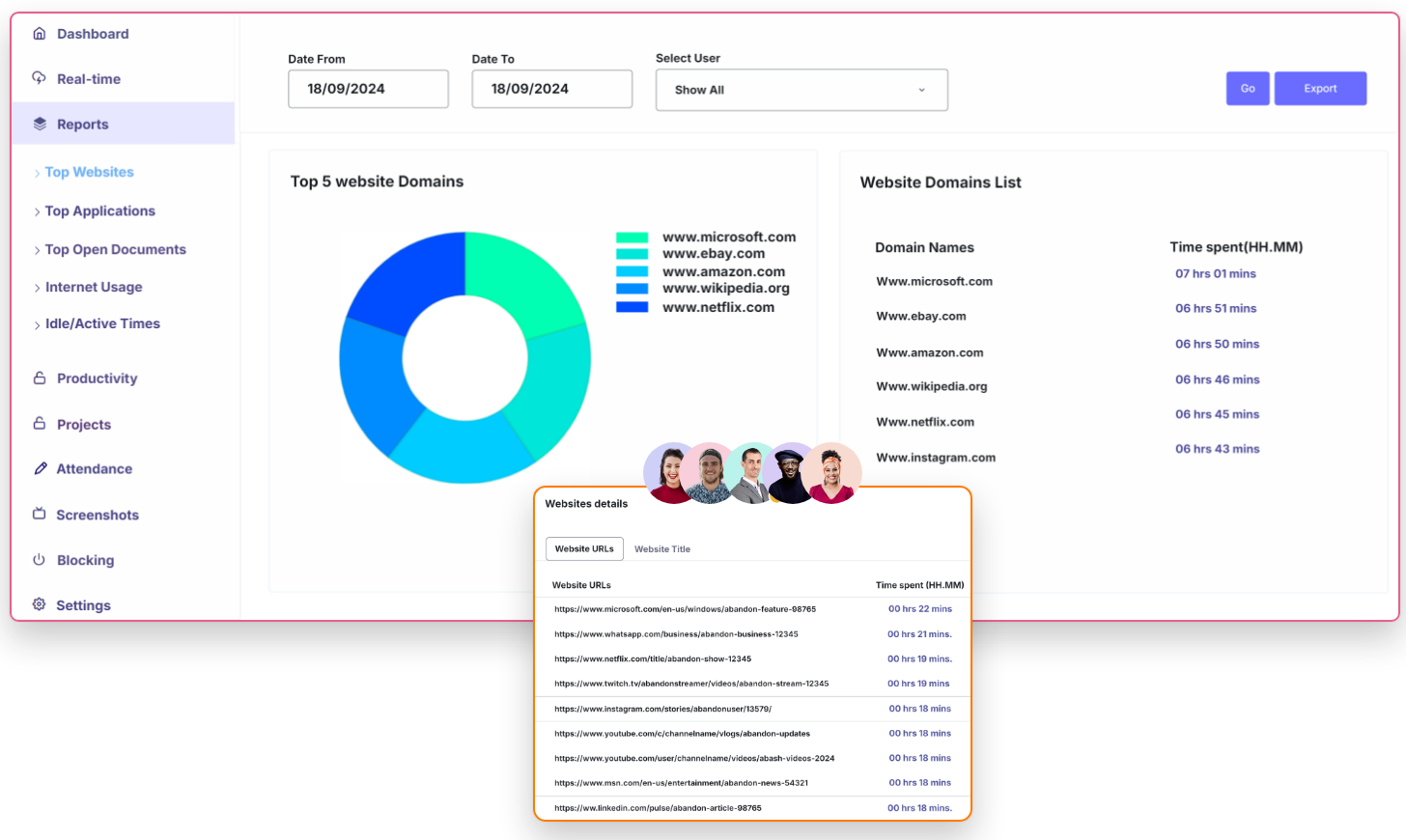1406x840 pixels.
Task: Click 07 hrs 01 mins time value
Action: [1216, 273]
